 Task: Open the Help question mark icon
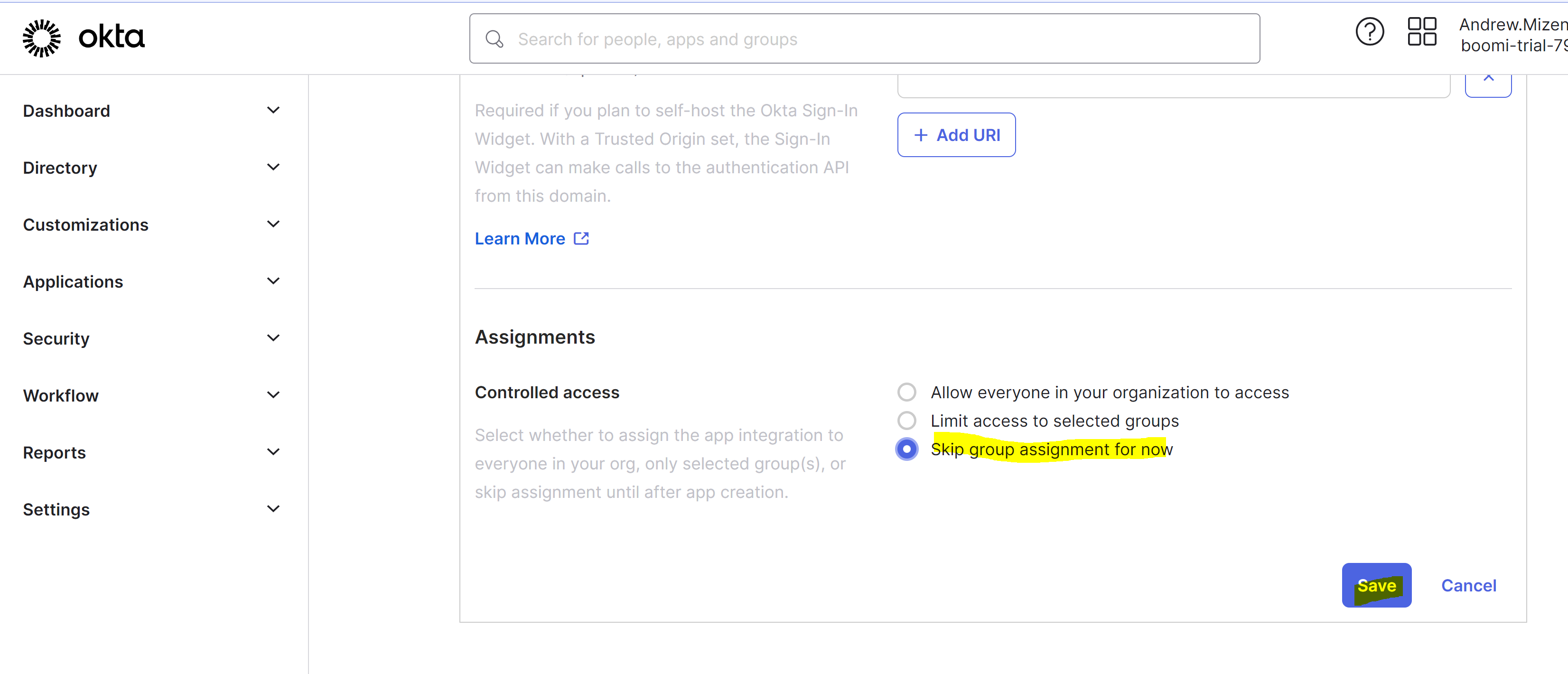click(1370, 32)
